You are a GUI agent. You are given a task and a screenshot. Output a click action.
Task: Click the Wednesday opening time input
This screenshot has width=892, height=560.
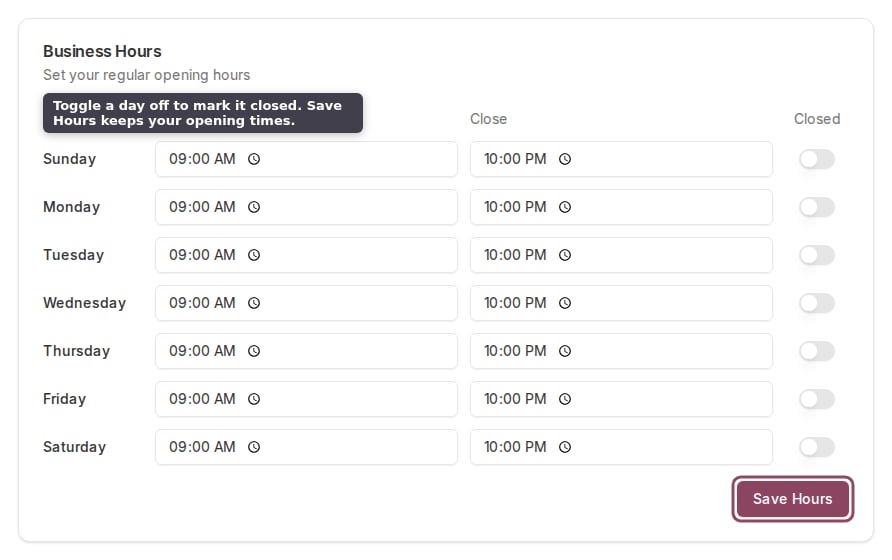coord(306,303)
